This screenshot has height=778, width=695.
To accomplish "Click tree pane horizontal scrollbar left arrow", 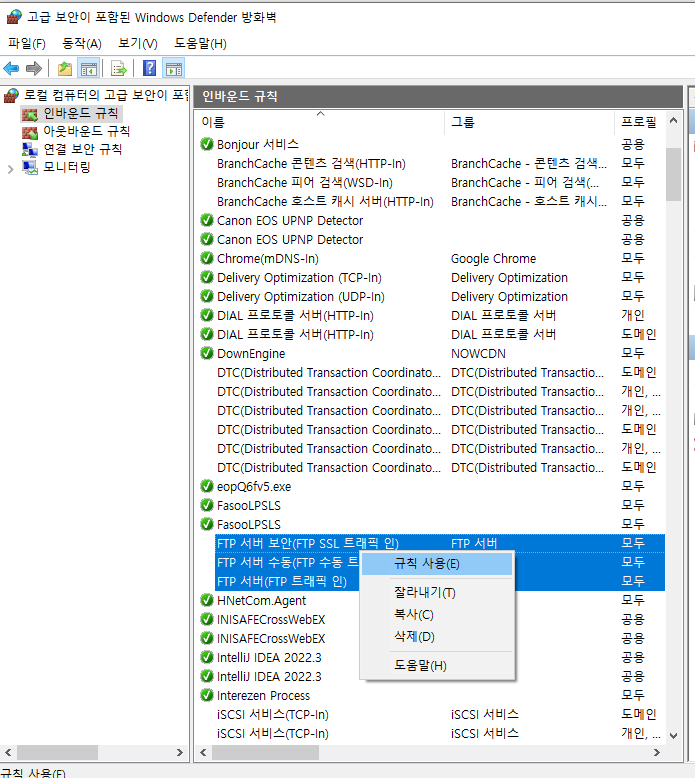I will 8,753.
